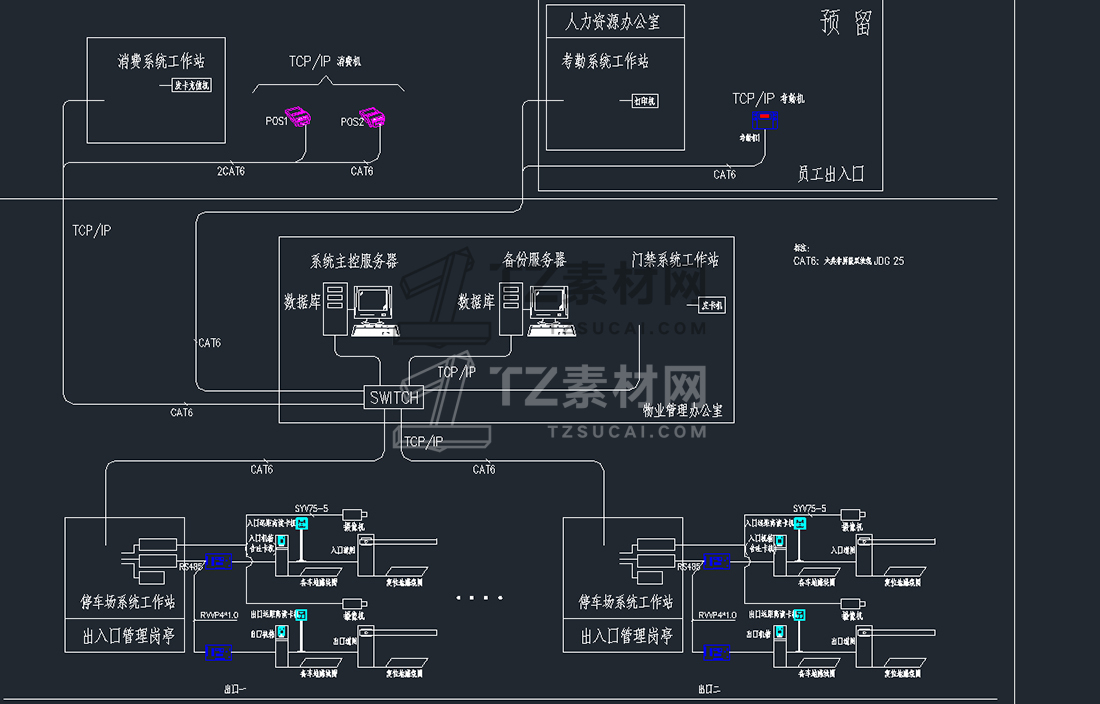
Task: Click the 系统主控服务器 label
Action: [x=354, y=261]
